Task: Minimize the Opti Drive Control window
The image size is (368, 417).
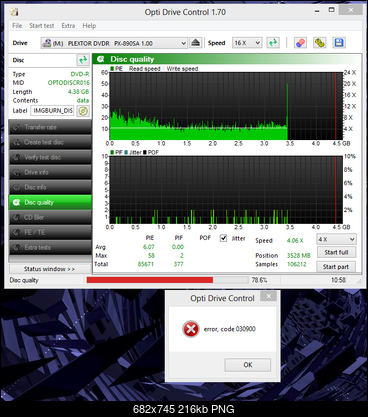Action: tap(317, 11)
